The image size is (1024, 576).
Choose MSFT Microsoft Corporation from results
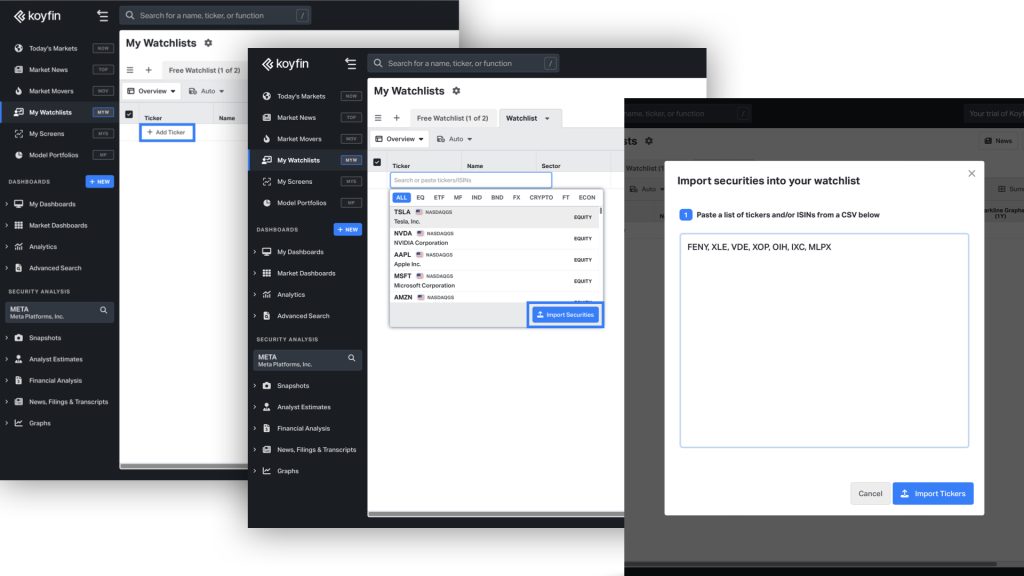tap(494, 281)
